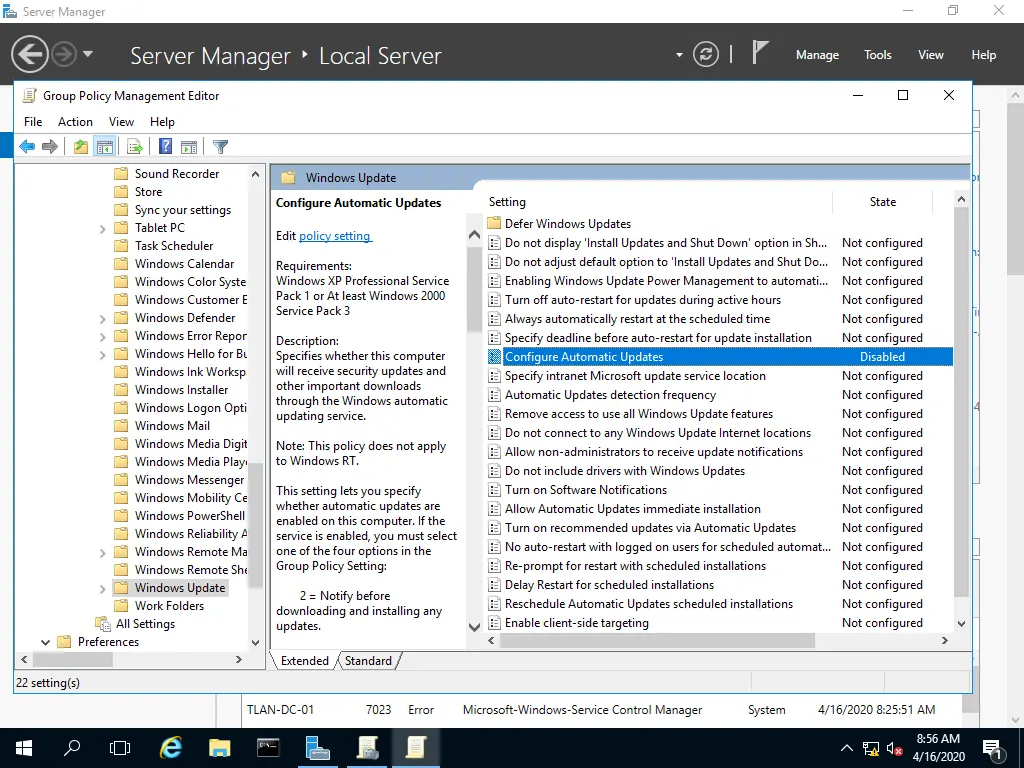Select 'Do not include drivers with Windows Updates'
The image size is (1024, 768).
pyautogui.click(x=624, y=470)
